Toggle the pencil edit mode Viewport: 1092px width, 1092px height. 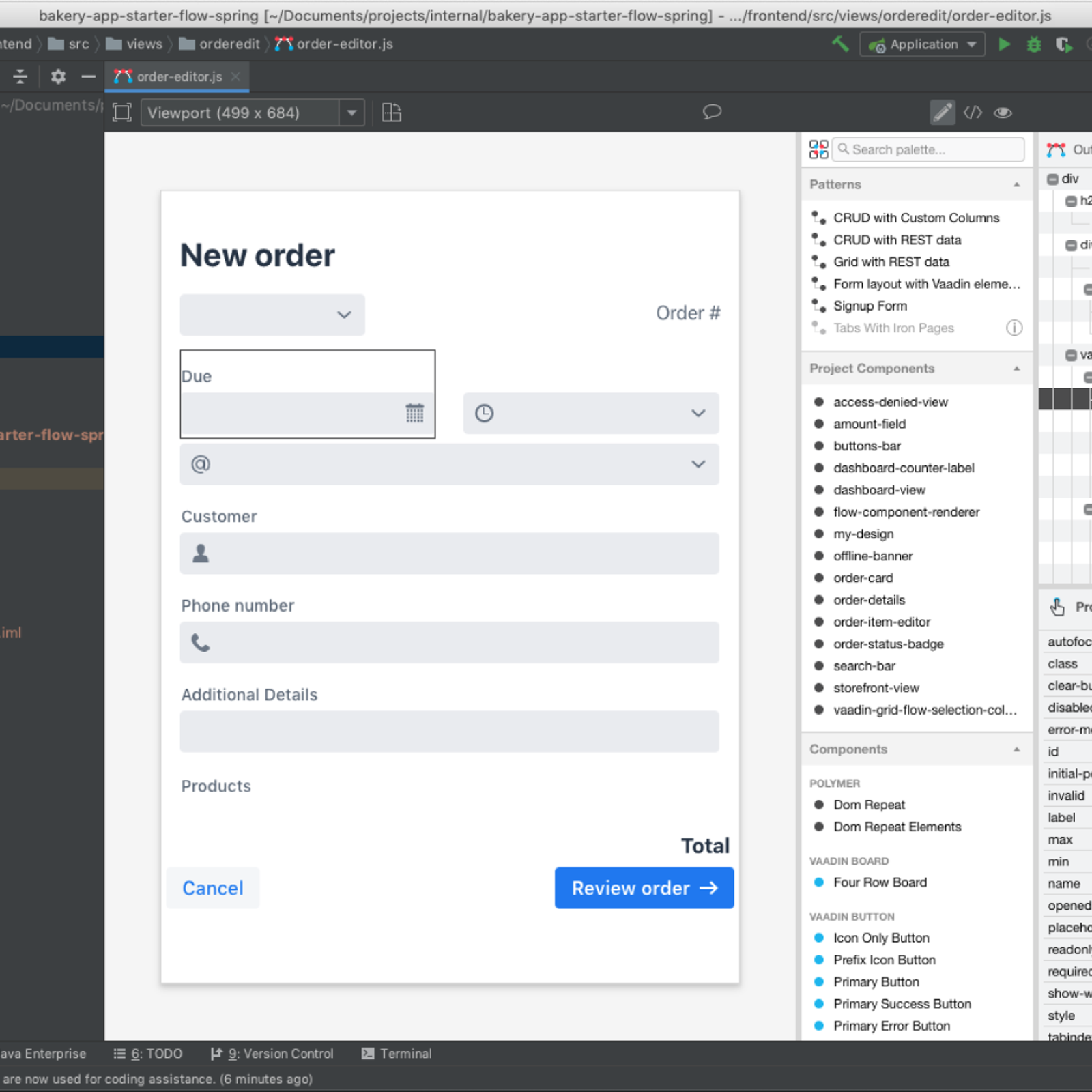pos(942,113)
